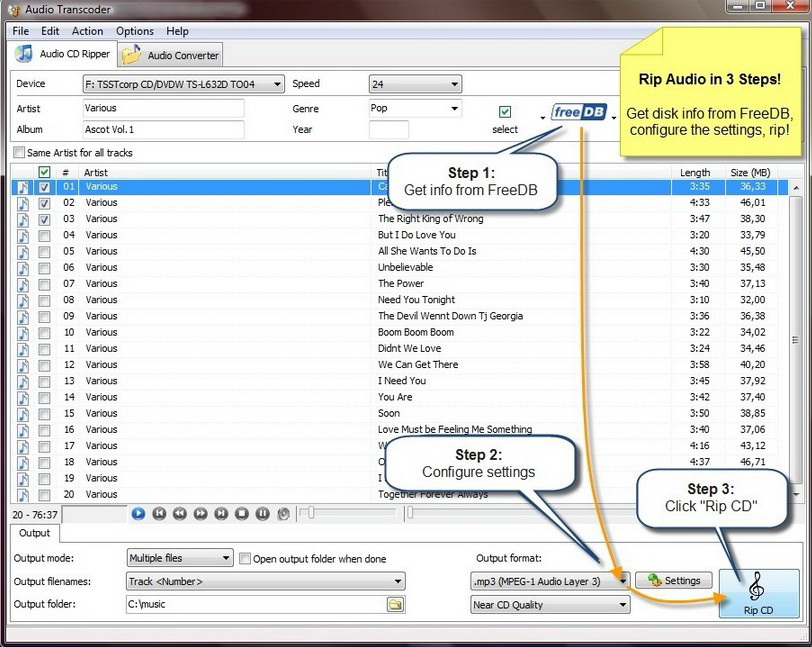Open the Action menu
812x647 pixels.
[88, 31]
